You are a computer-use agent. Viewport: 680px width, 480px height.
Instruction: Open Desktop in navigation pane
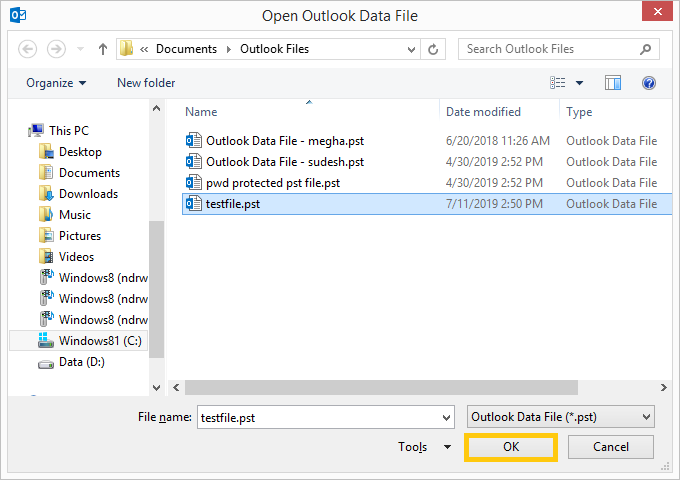[80, 152]
